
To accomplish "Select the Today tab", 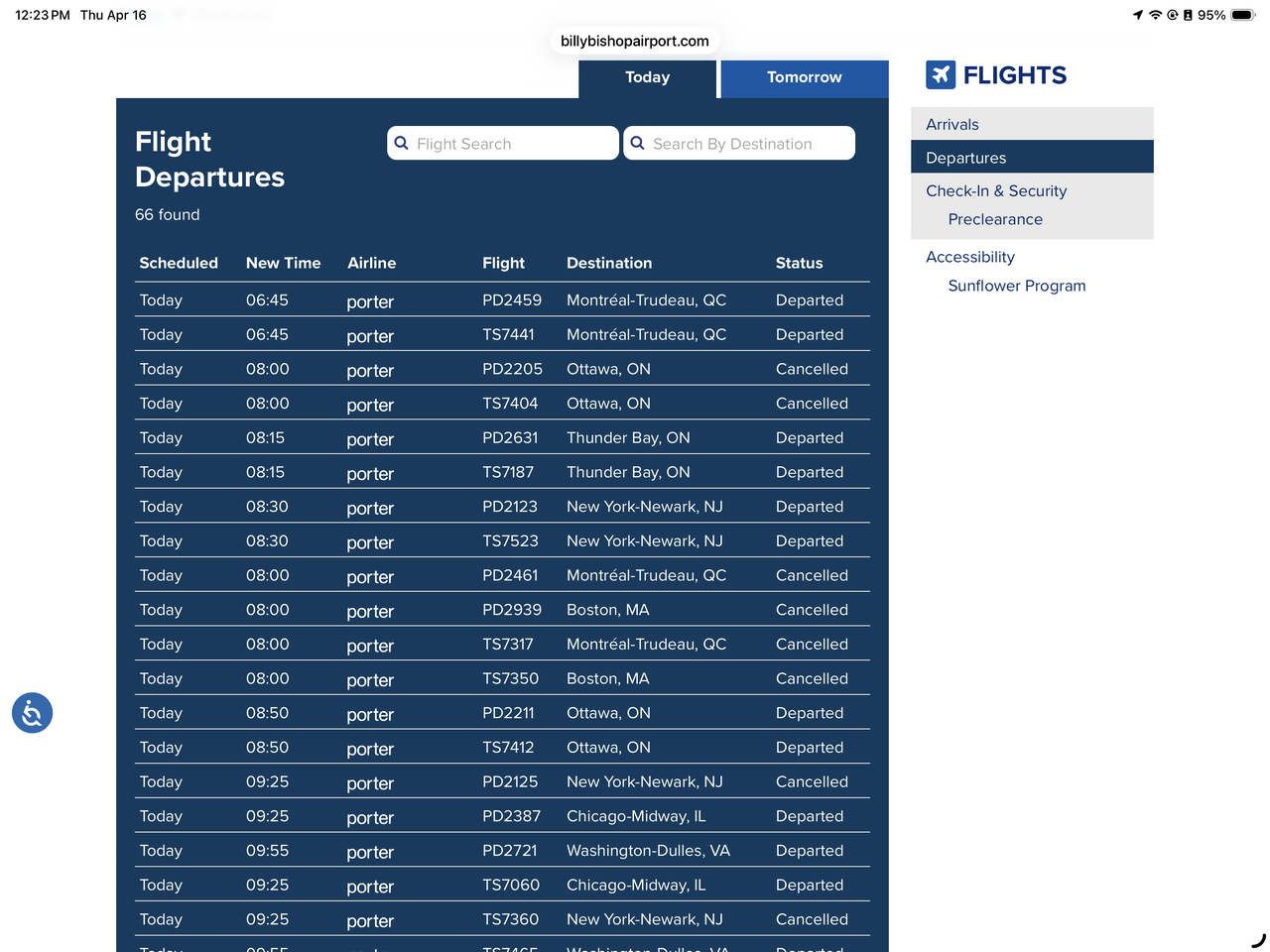I will coord(647,77).
